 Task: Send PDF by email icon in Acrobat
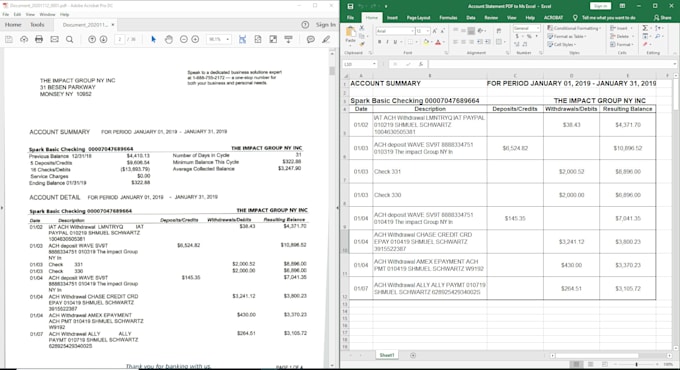point(54,39)
